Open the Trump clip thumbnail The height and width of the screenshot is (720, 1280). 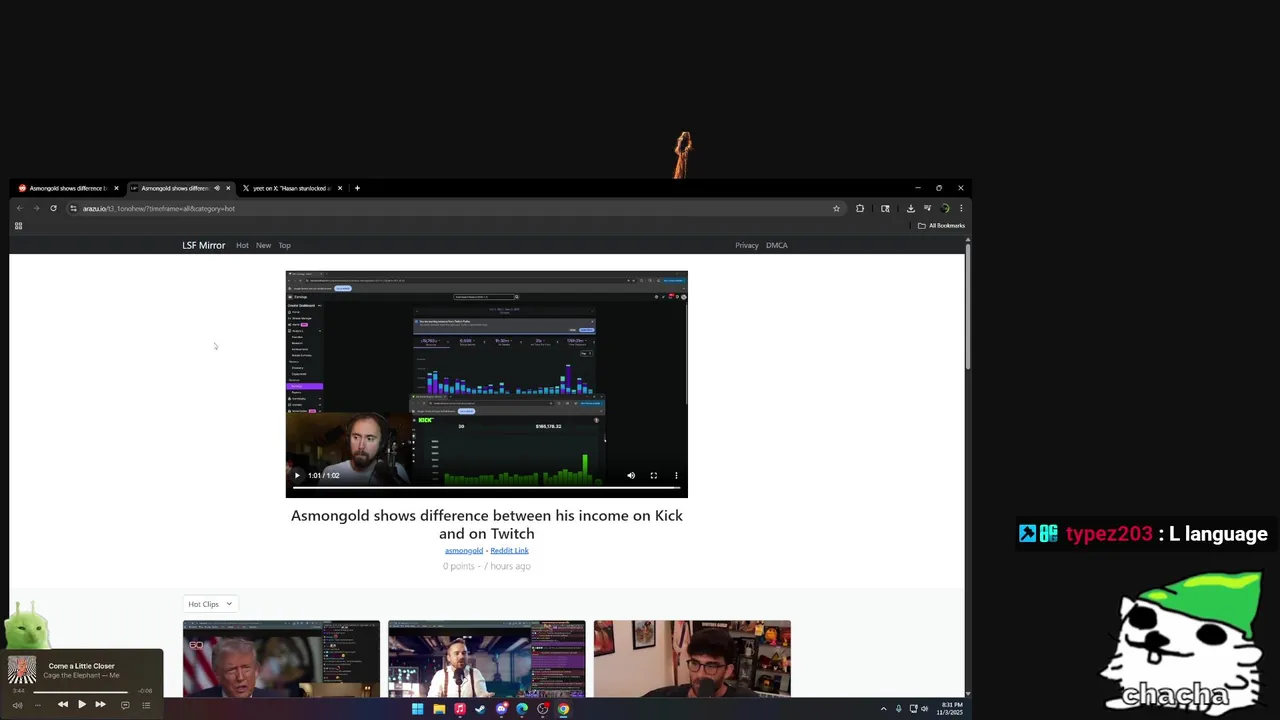[281, 658]
